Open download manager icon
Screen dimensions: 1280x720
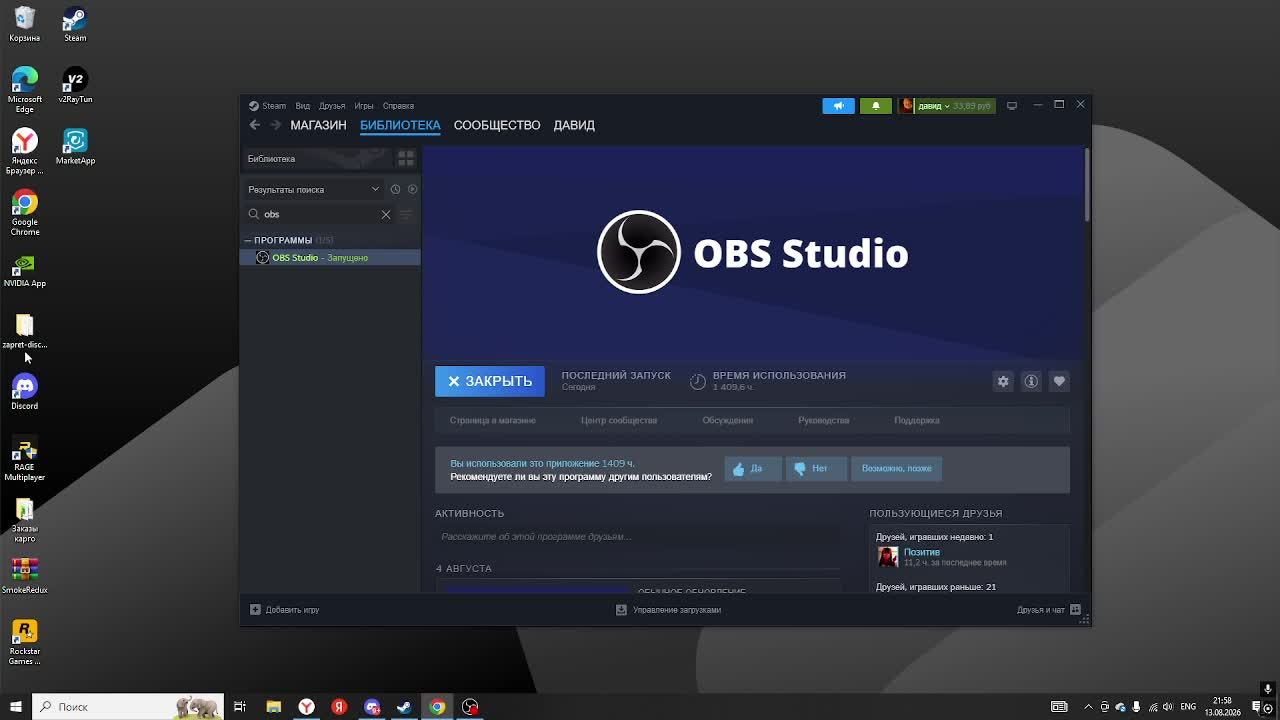pos(621,609)
